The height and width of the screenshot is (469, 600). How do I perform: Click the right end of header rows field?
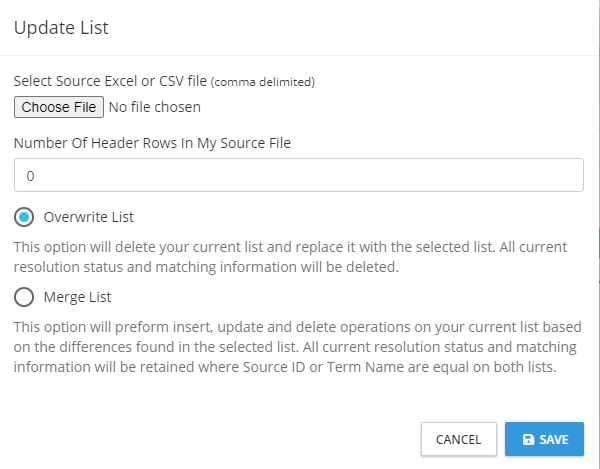[570, 175]
